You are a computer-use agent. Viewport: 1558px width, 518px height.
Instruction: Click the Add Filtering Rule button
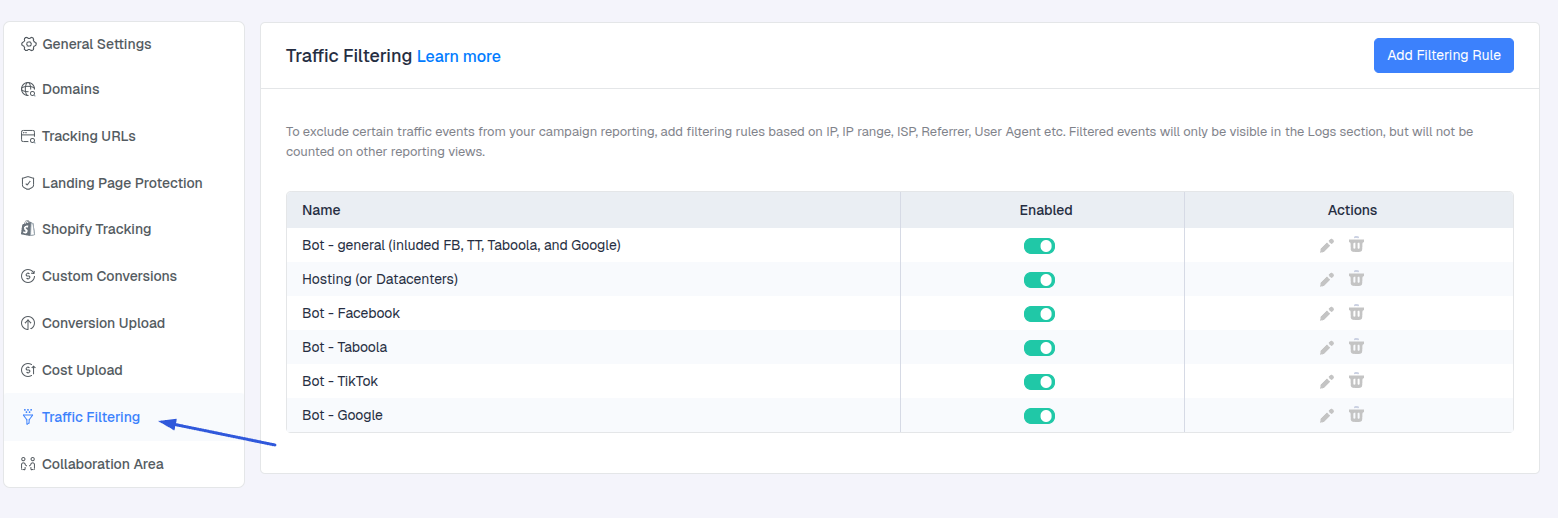tap(1443, 56)
